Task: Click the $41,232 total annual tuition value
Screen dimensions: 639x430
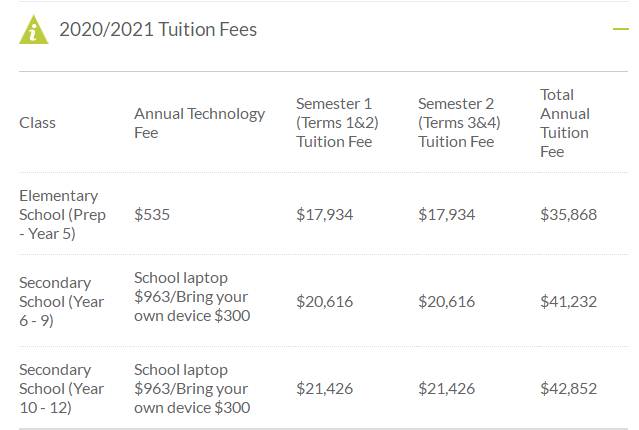Action: [x=568, y=301]
